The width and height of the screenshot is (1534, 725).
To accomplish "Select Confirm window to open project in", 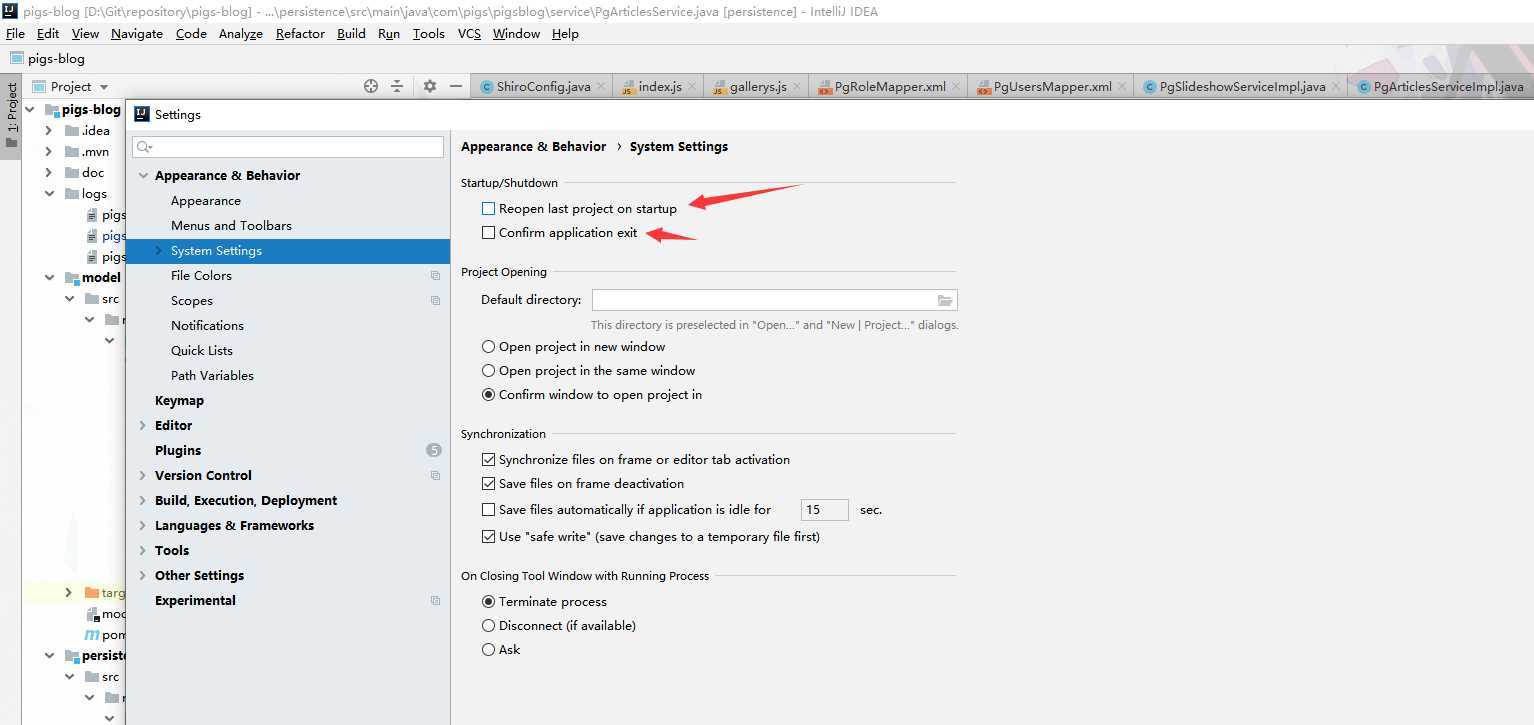I will pyautogui.click(x=488, y=395).
